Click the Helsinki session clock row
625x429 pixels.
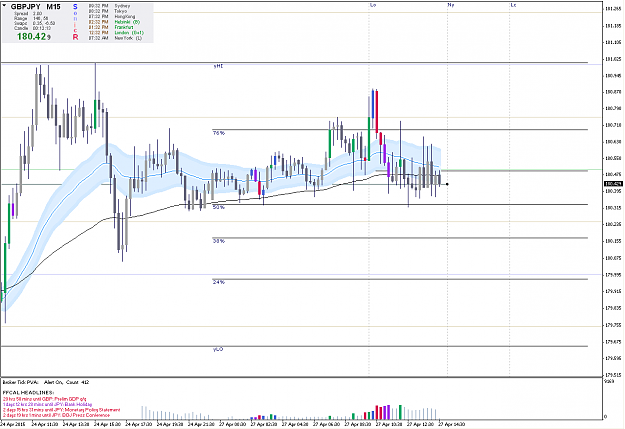114,22
